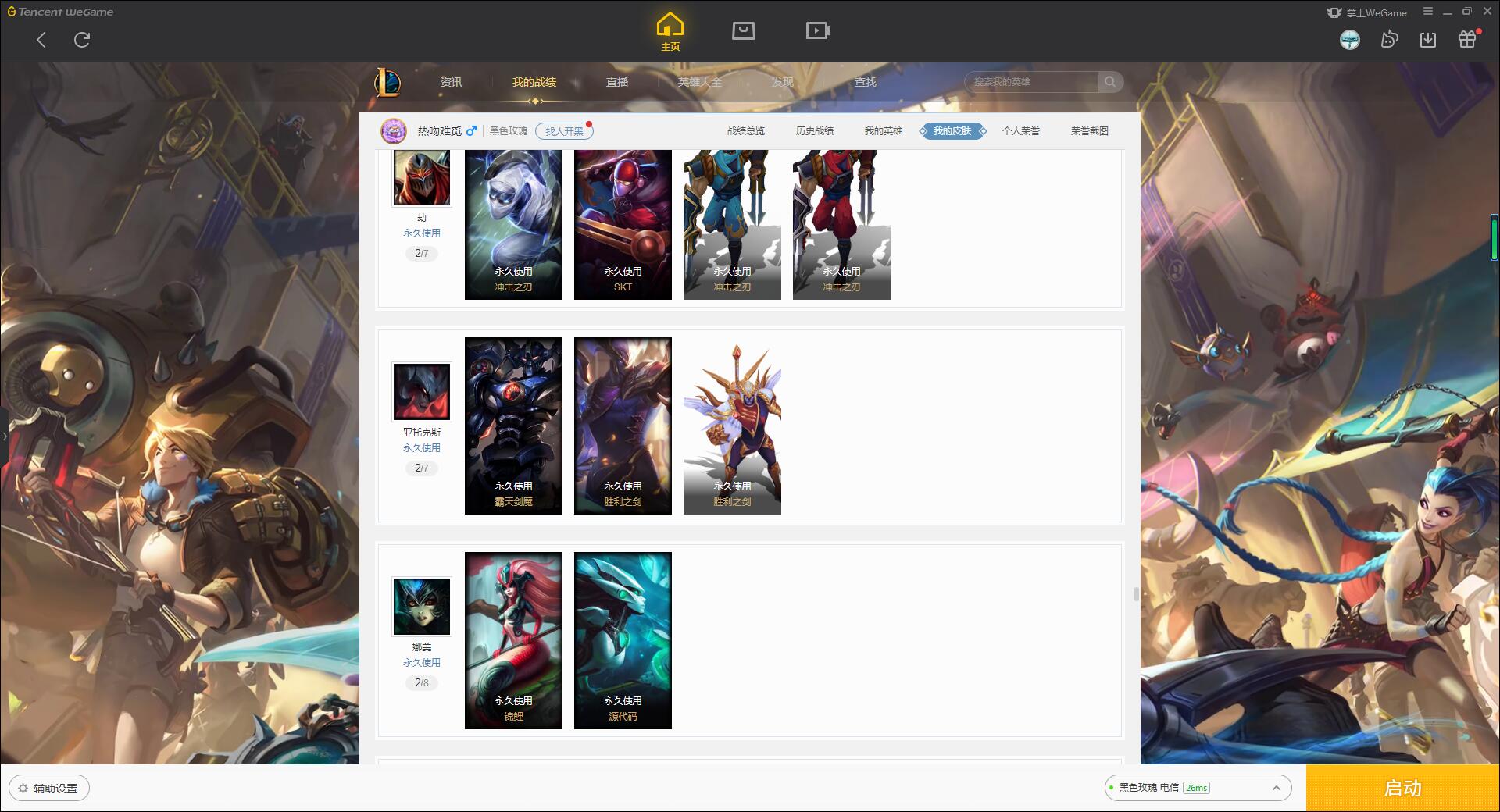1500x812 pixels.
Task: Click the 2/7 skin count under 亚托克斯
Action: (422, 468)
